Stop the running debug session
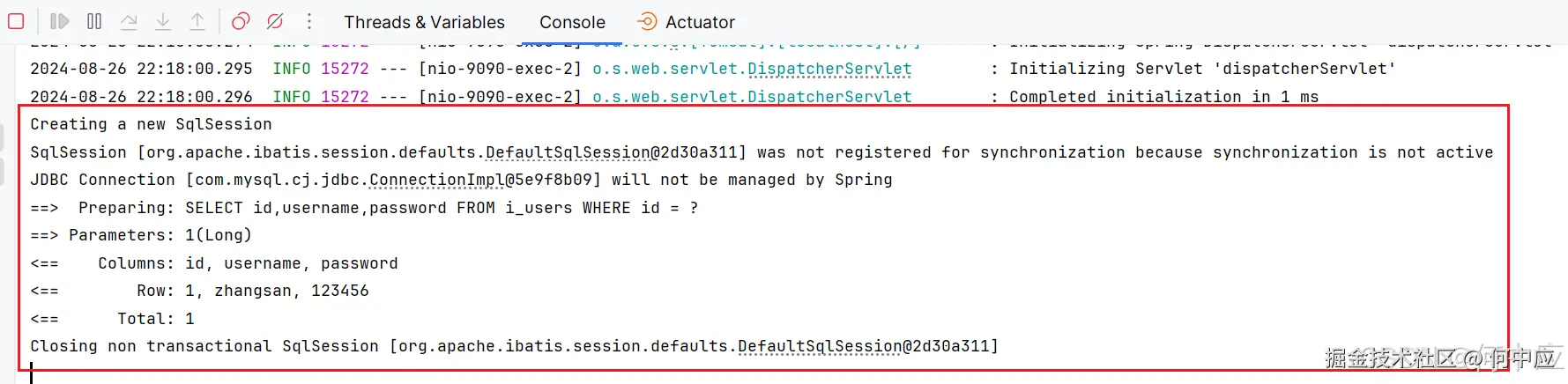The width and height of the screenshot is (1568, 384). (x=16, y=21)
